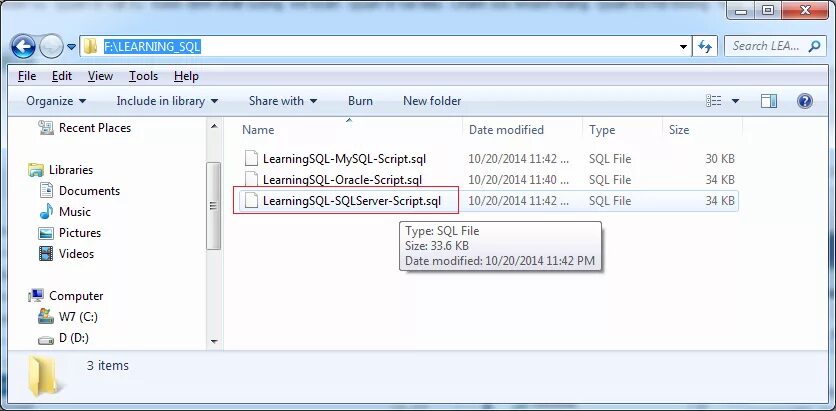The width and height of the screenshot is (836, 411).
Task: Click the Computer monitor icon
Action: pyautogui.click(x=36, y=296)
